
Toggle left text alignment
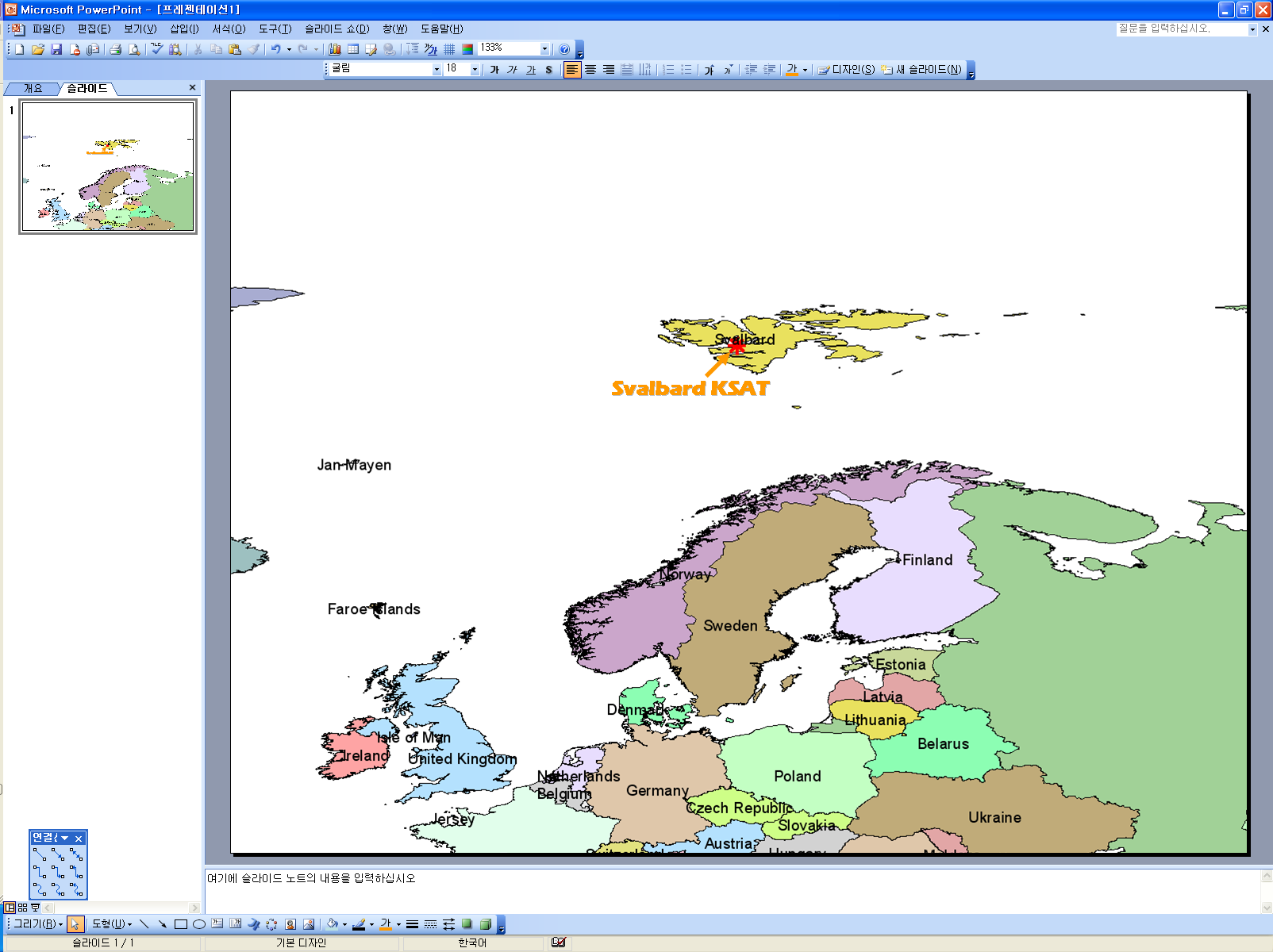(x=571, y=70)
